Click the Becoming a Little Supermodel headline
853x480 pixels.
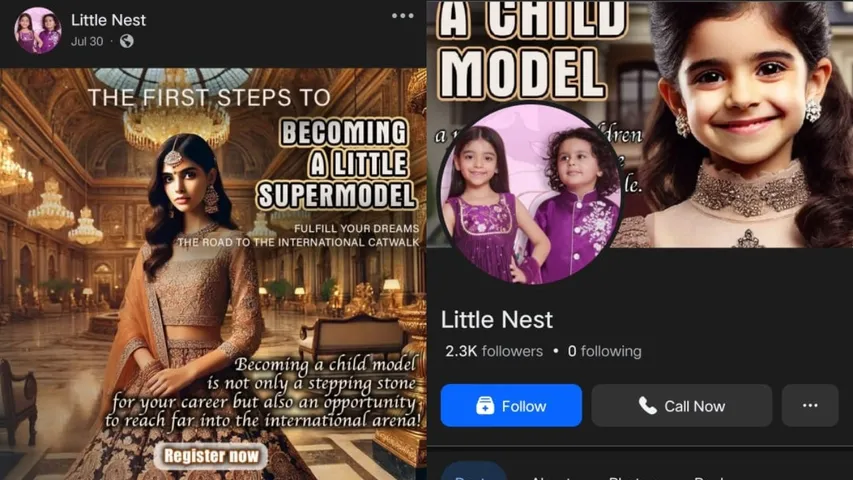tap(337, 164)
